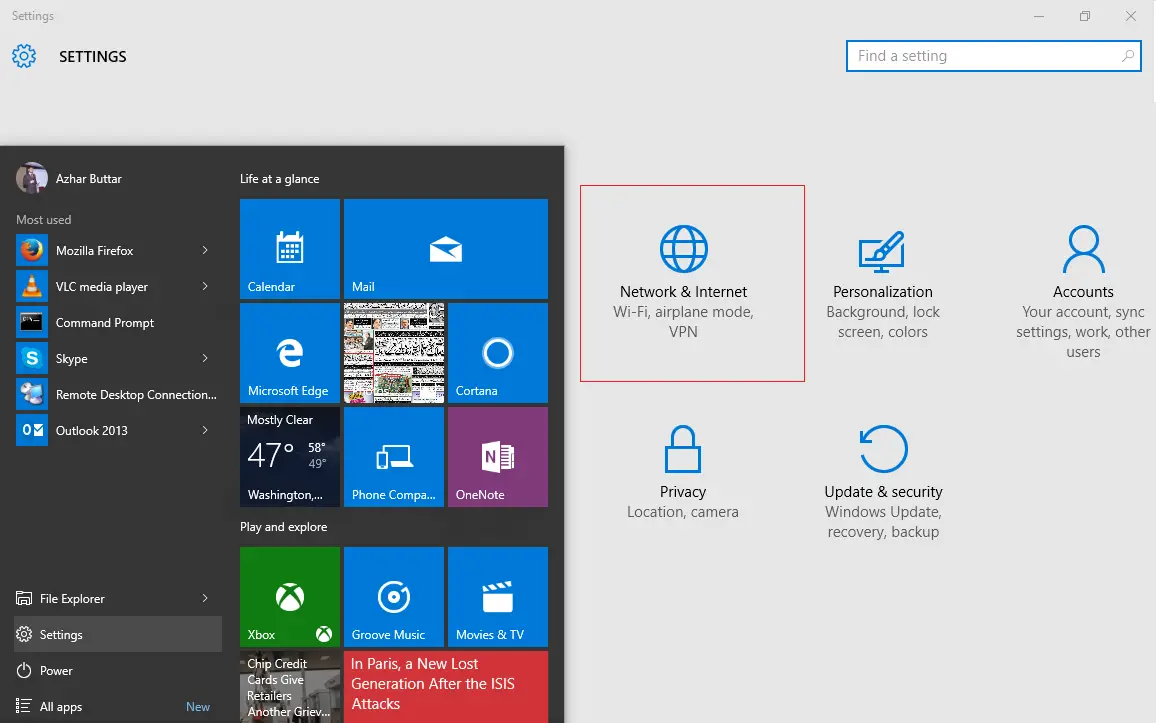Click the Outlook 2013 icon

32,430
